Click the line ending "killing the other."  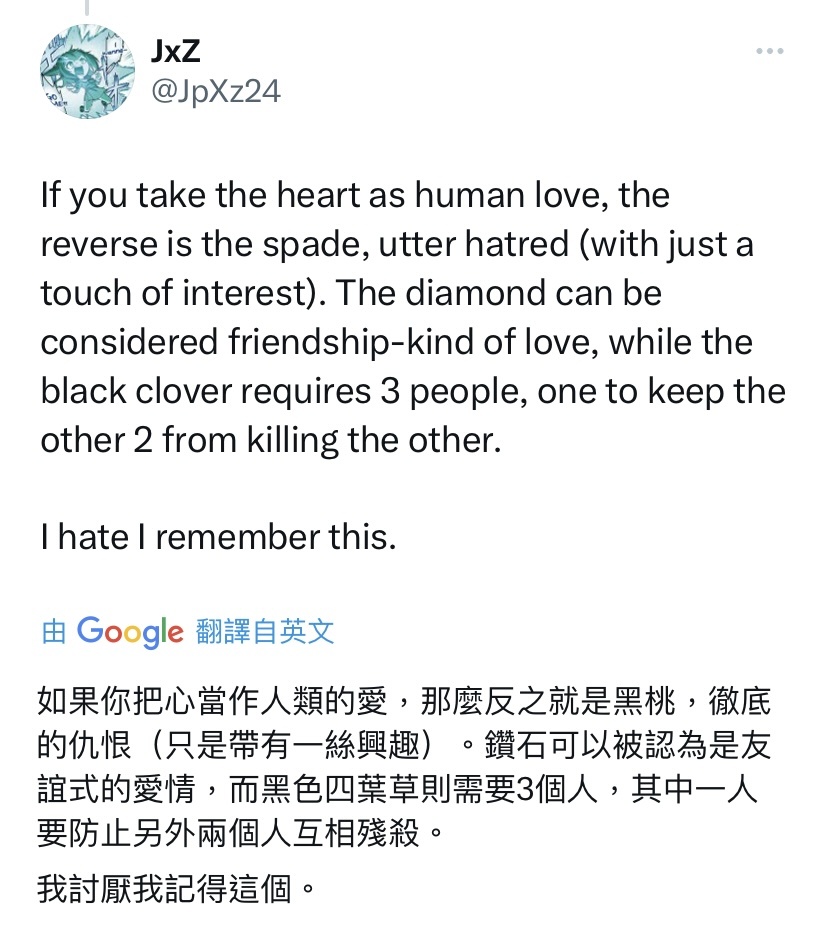(271, 441)
